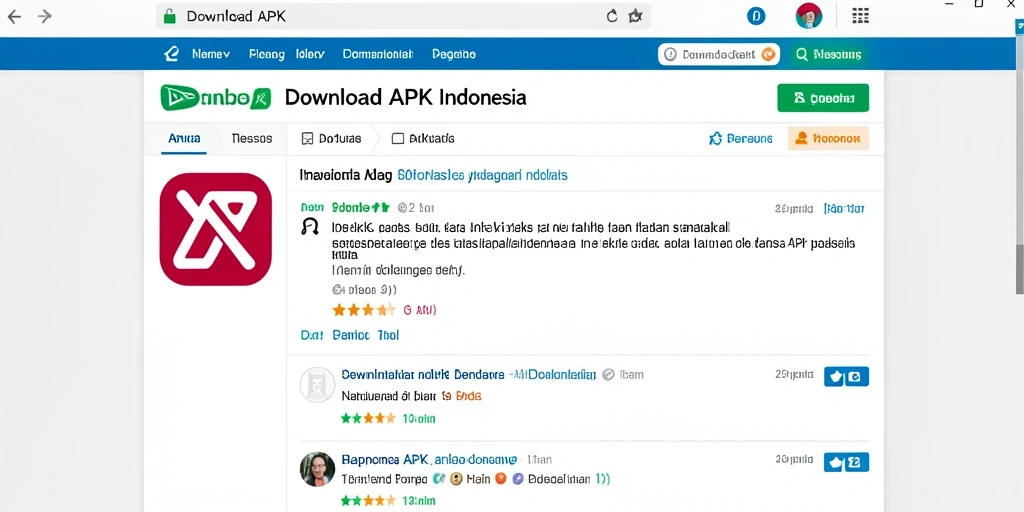Screen dimensions: 1024x512
Task: Click the green stars rated 13 nlm
Action: coord(368,502)
